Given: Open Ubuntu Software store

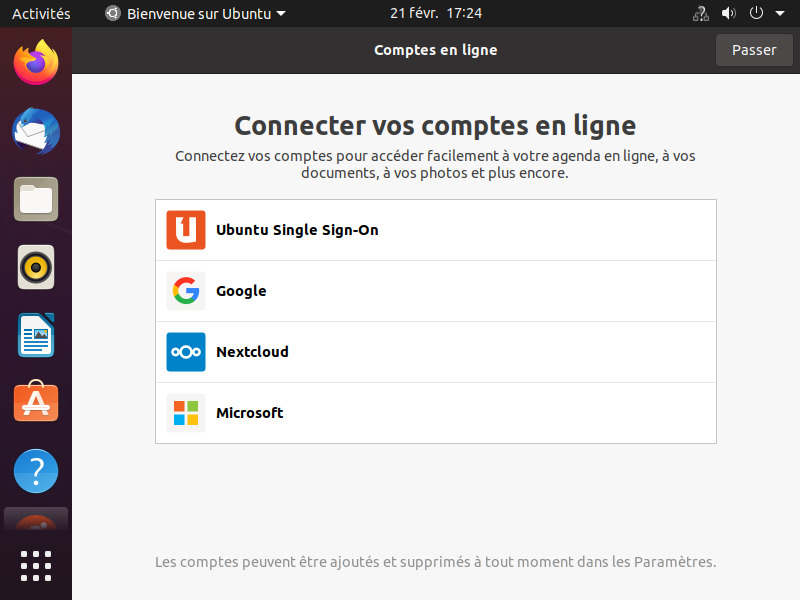Looking at the screenshot, I should [36, 403].
